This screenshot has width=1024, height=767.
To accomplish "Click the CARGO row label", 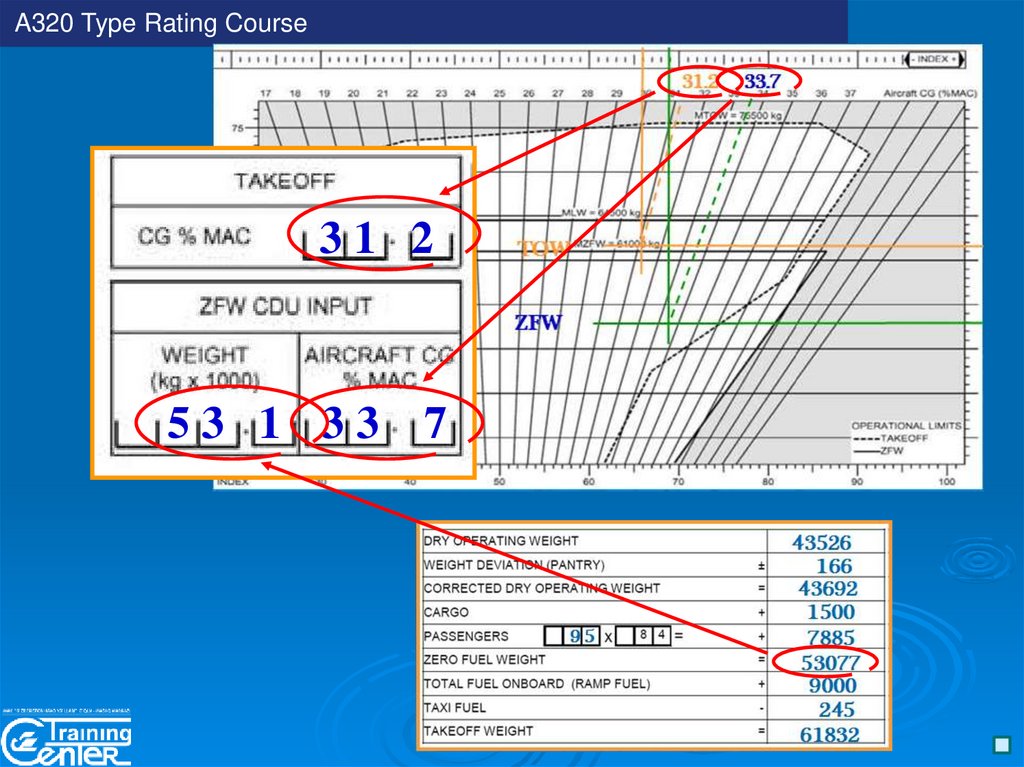I will (446, 612).
